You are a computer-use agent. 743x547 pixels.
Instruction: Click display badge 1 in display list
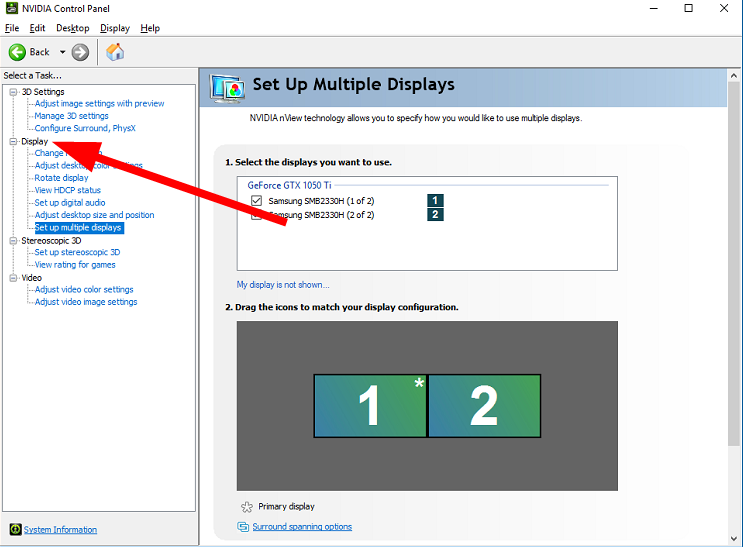point(435,200)
